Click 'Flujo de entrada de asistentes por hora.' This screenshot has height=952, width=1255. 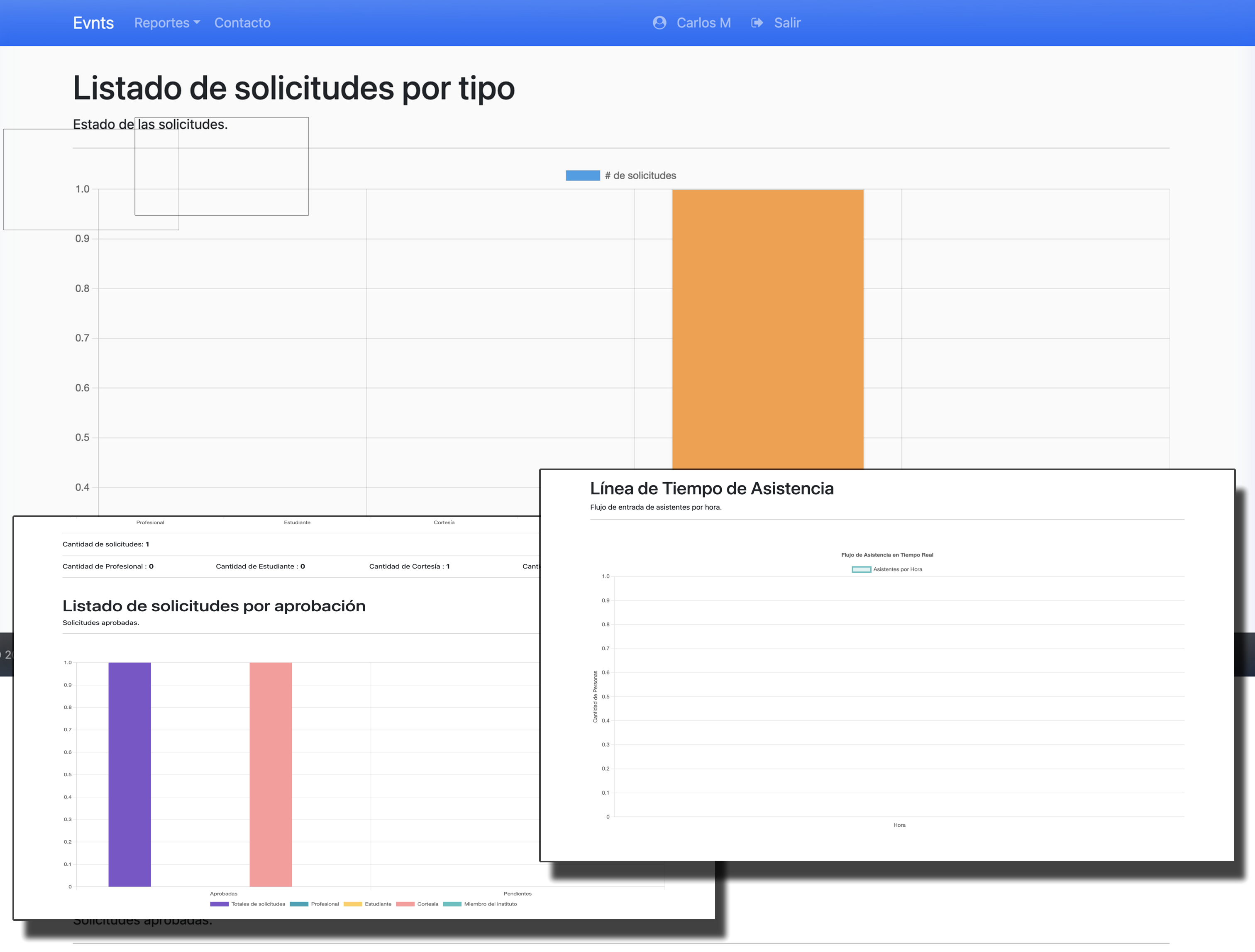(656, 507)
